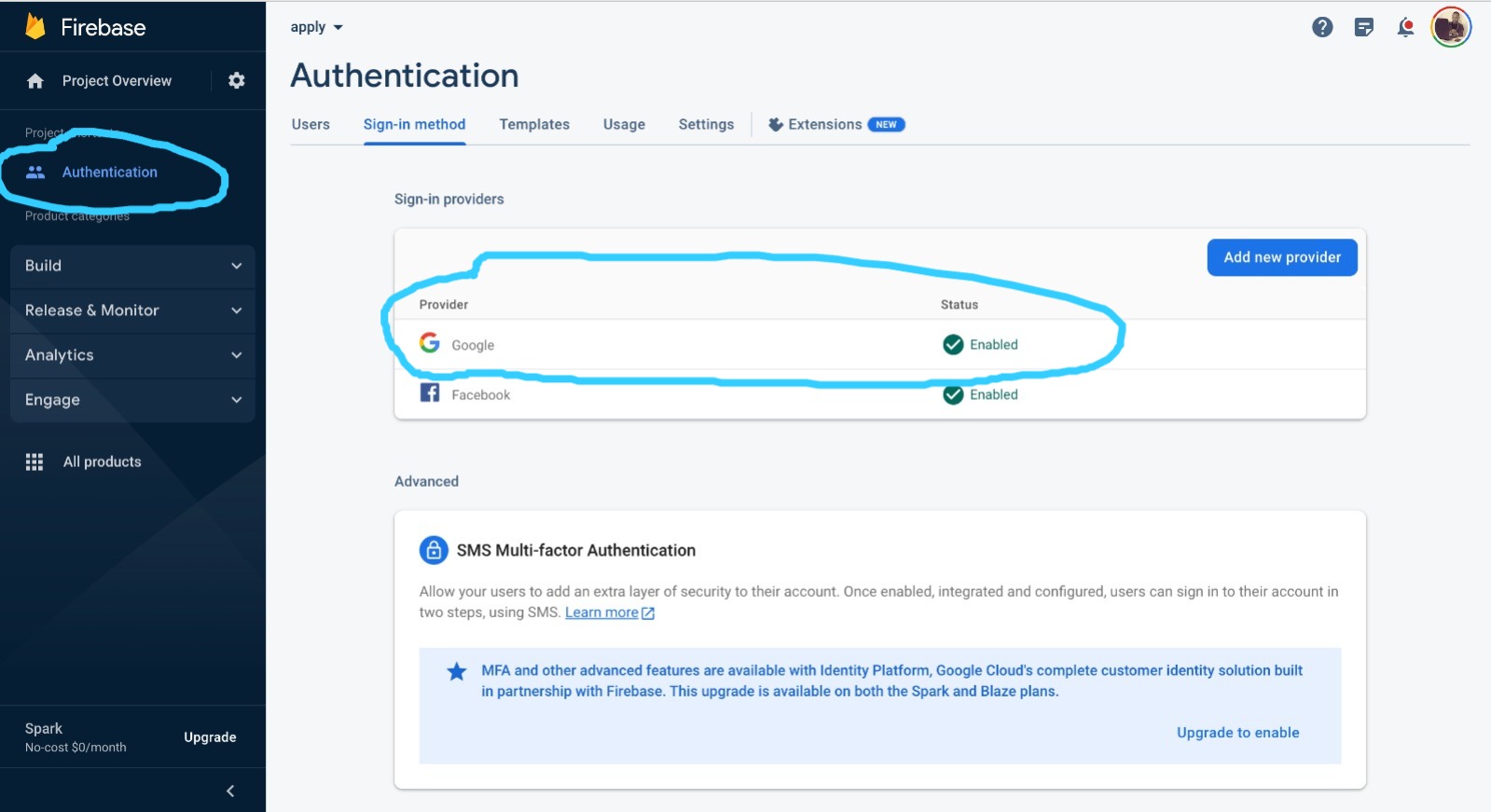This screenshot has height=812, width=1491.
Task: Click the Project Overview home icon
Action: click(x=35, y=81)
